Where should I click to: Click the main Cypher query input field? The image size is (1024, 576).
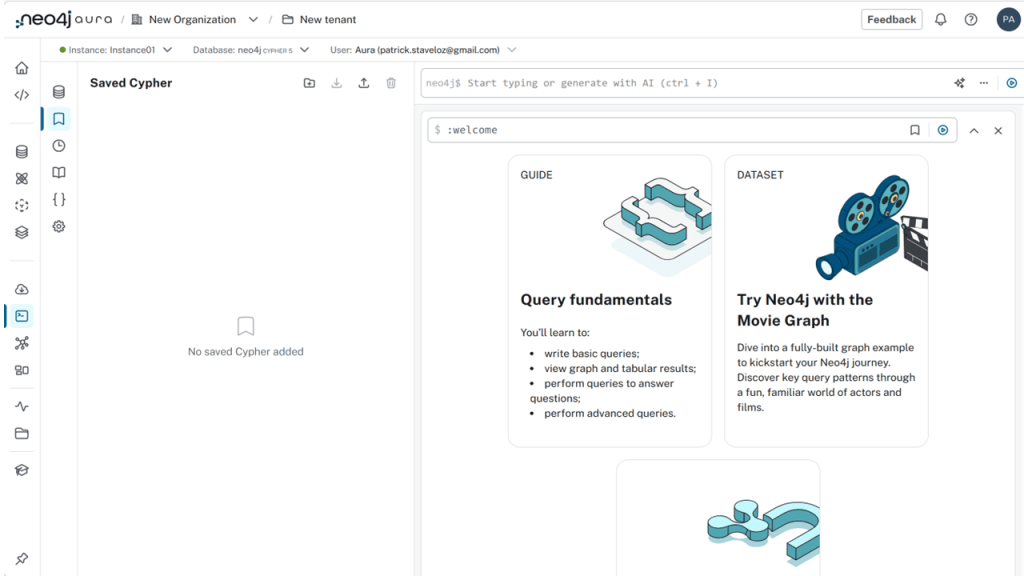[x=680, y=83]
